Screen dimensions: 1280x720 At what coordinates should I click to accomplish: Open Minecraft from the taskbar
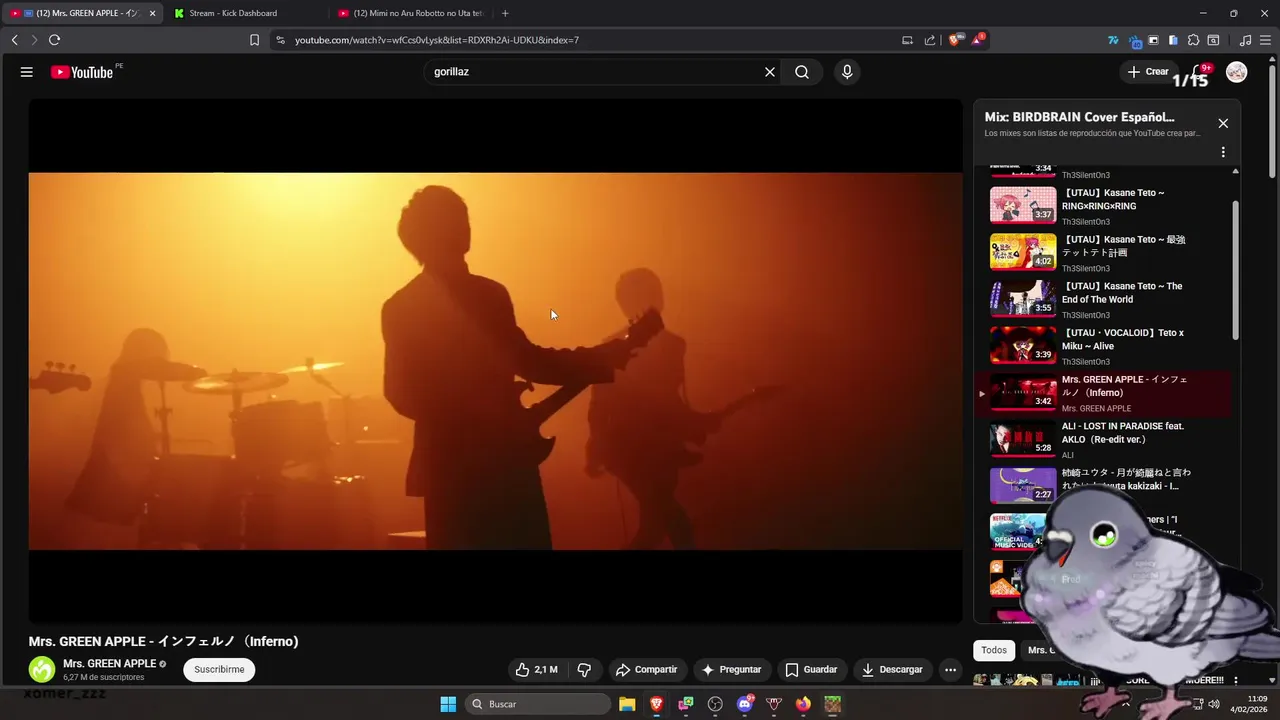tap(832, 704)
